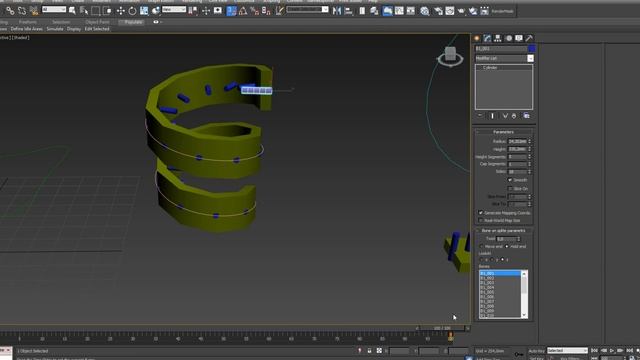Select the Select and Place tool
The height and width of the screenshot is (360, 640).
click(156, 11)
